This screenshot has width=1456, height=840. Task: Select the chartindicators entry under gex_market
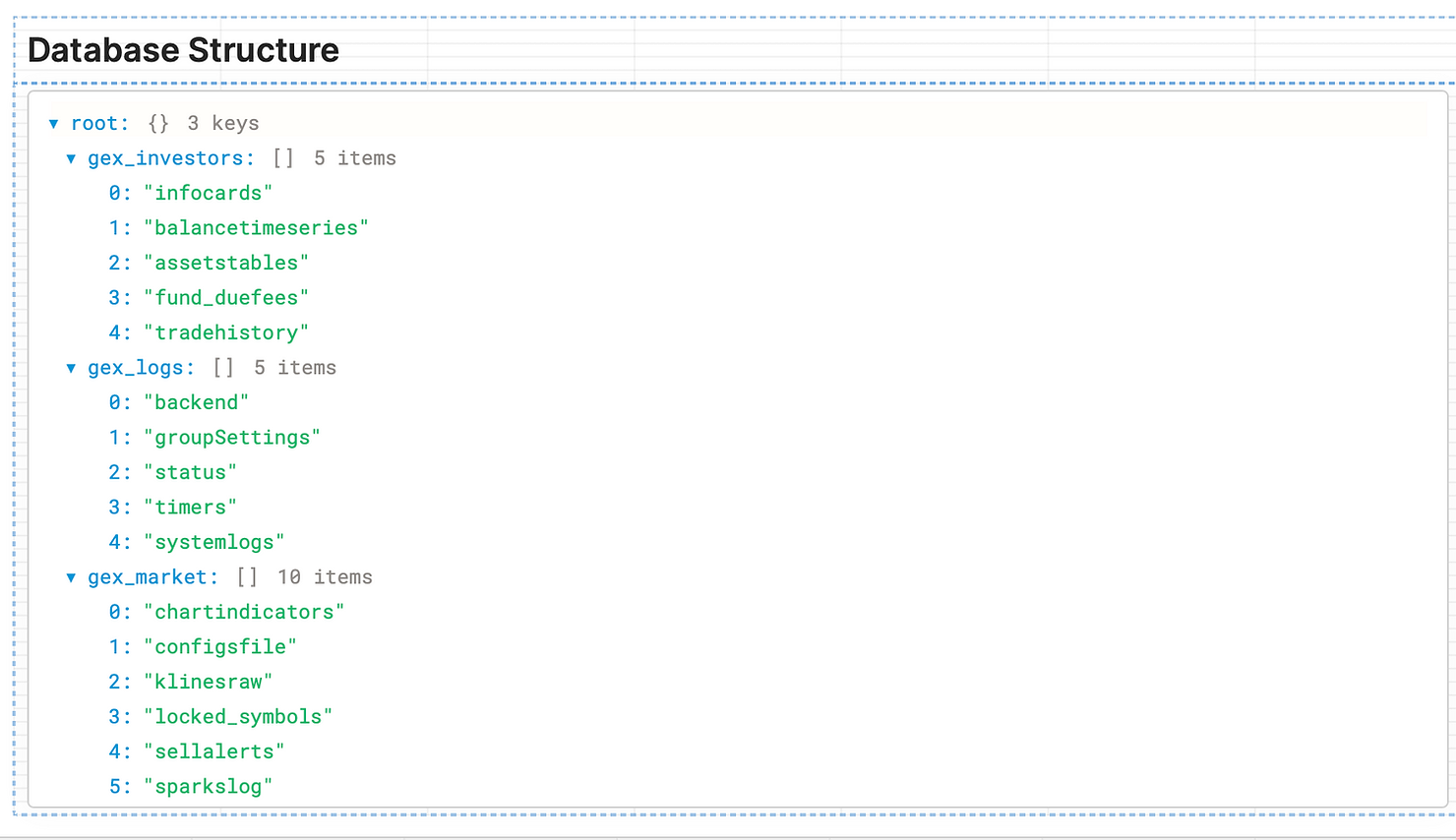pos(245,611)
